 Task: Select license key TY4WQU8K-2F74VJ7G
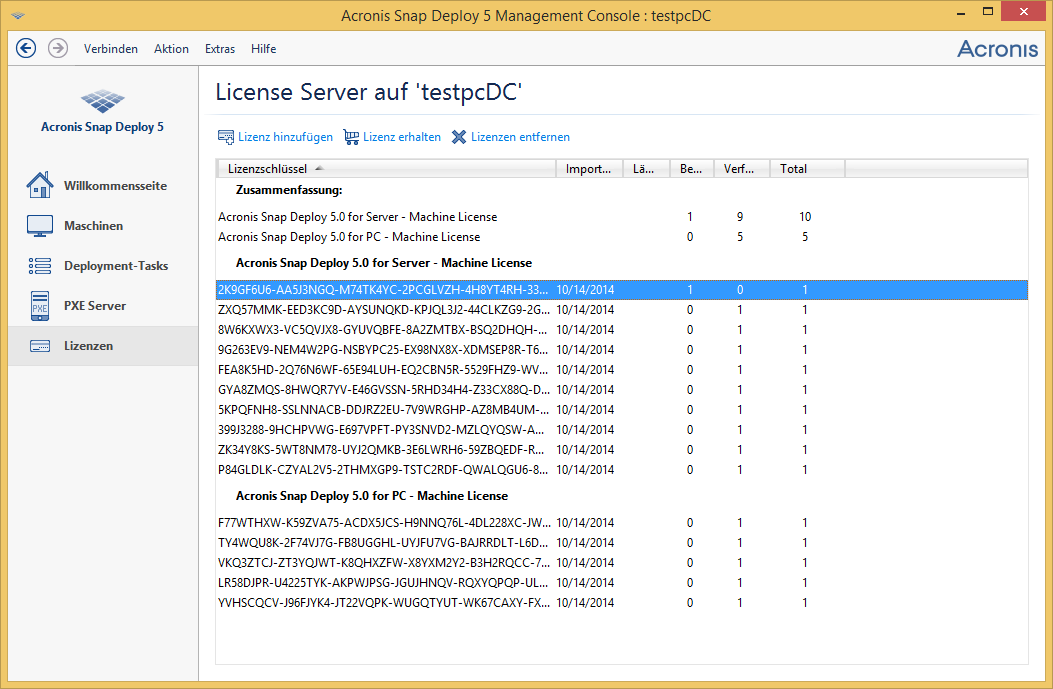coord(621,543)
